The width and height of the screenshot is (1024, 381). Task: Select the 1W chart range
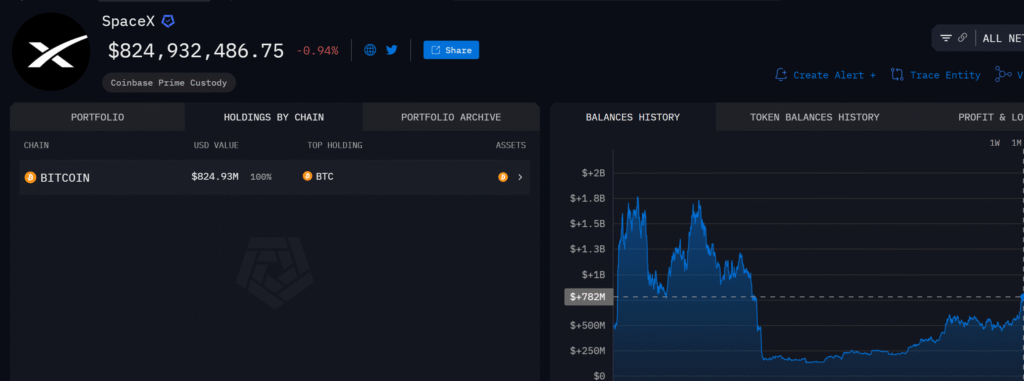click(995, 143)
